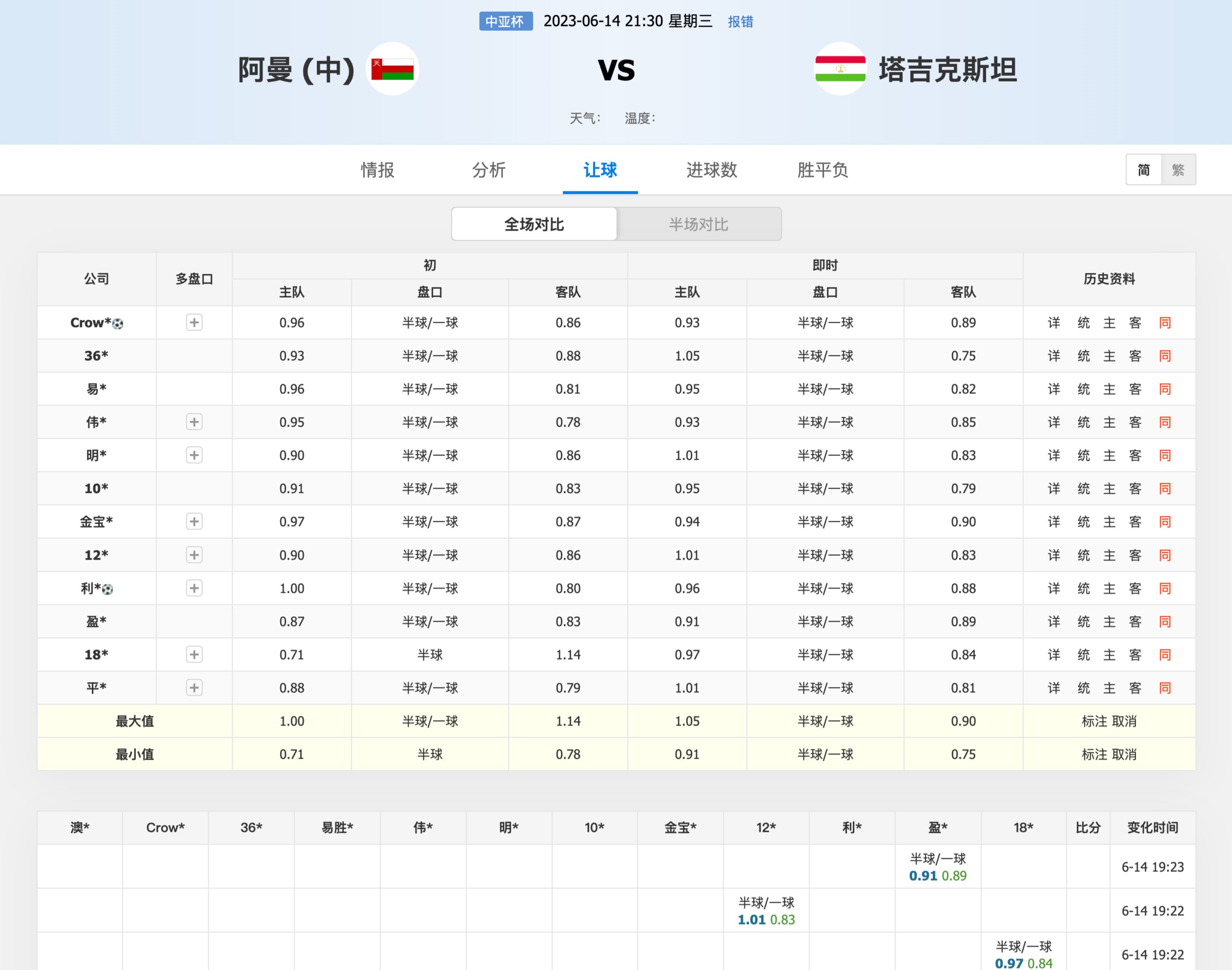Viewport: 1232px width, 970px height.
Task: Click the 盈* company name in table
Action: pos(96,621)
